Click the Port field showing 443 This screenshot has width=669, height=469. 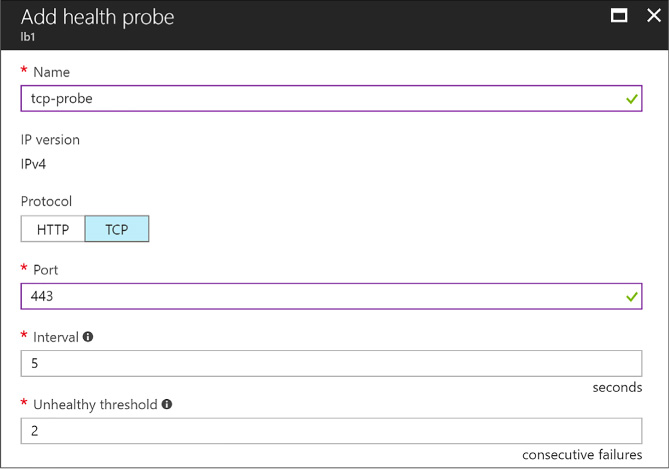[x=331, y=296]
